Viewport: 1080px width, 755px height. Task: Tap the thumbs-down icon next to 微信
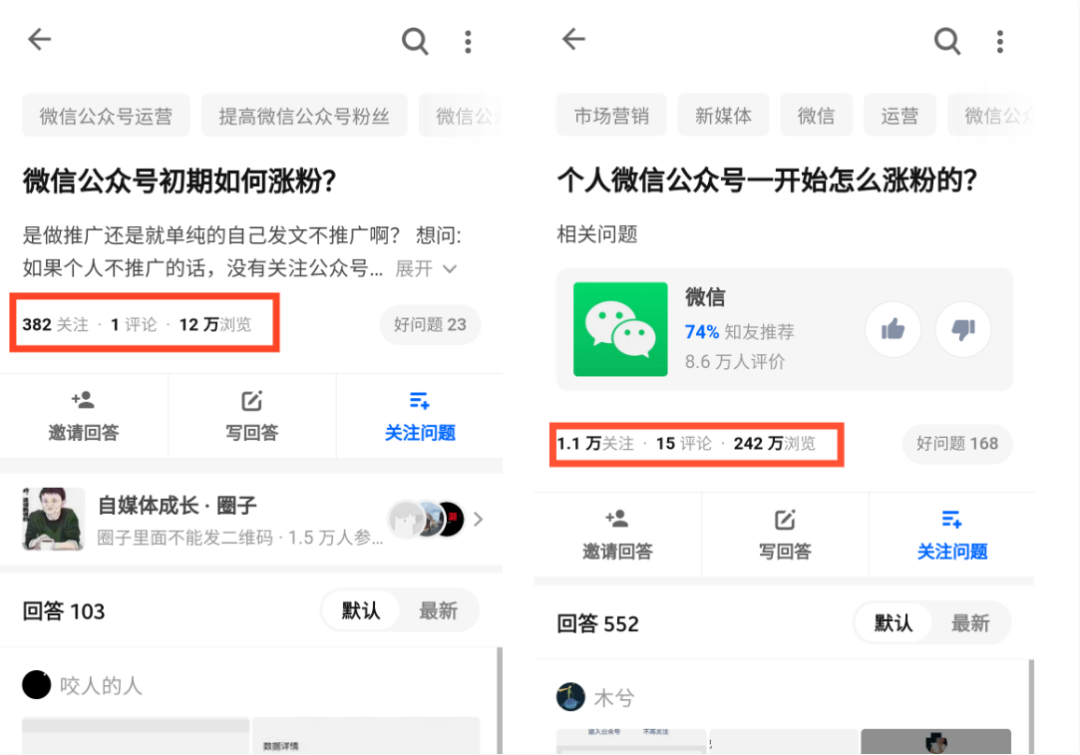click(962, 330)
